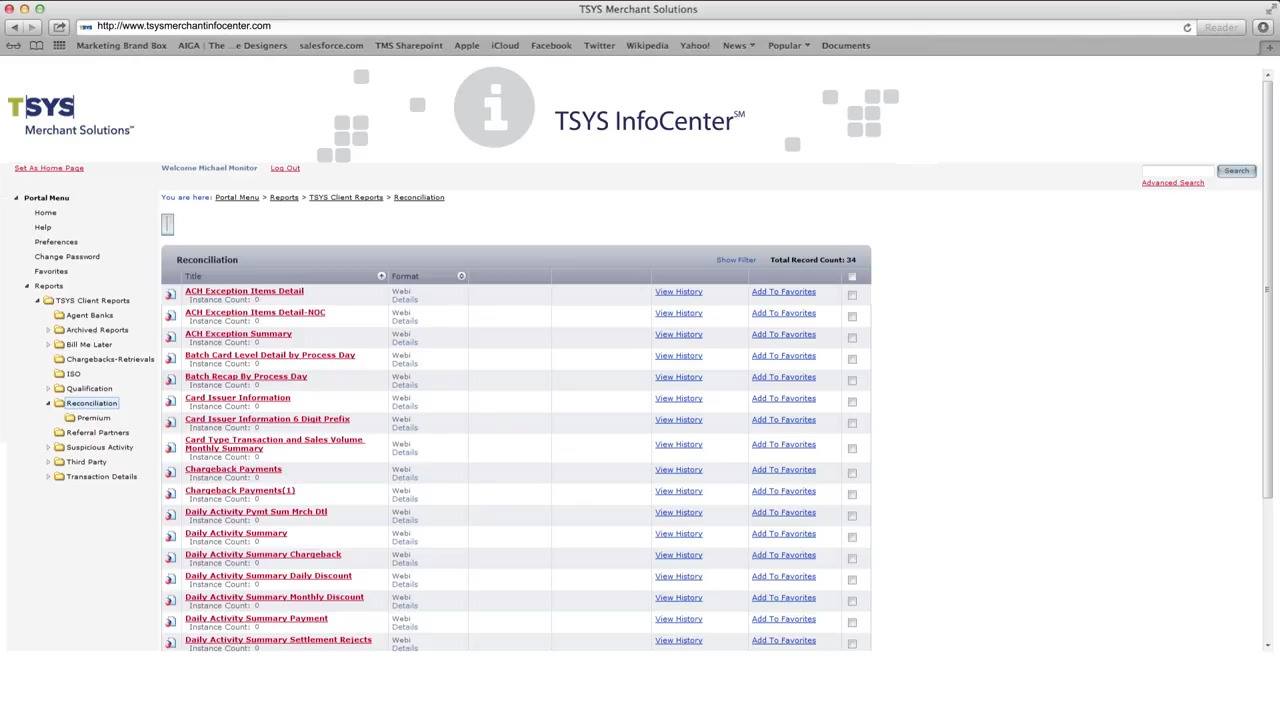Click Show Filter in Reconciliation header
Screen dimensions: 1280x720
(x=736, y=260)
